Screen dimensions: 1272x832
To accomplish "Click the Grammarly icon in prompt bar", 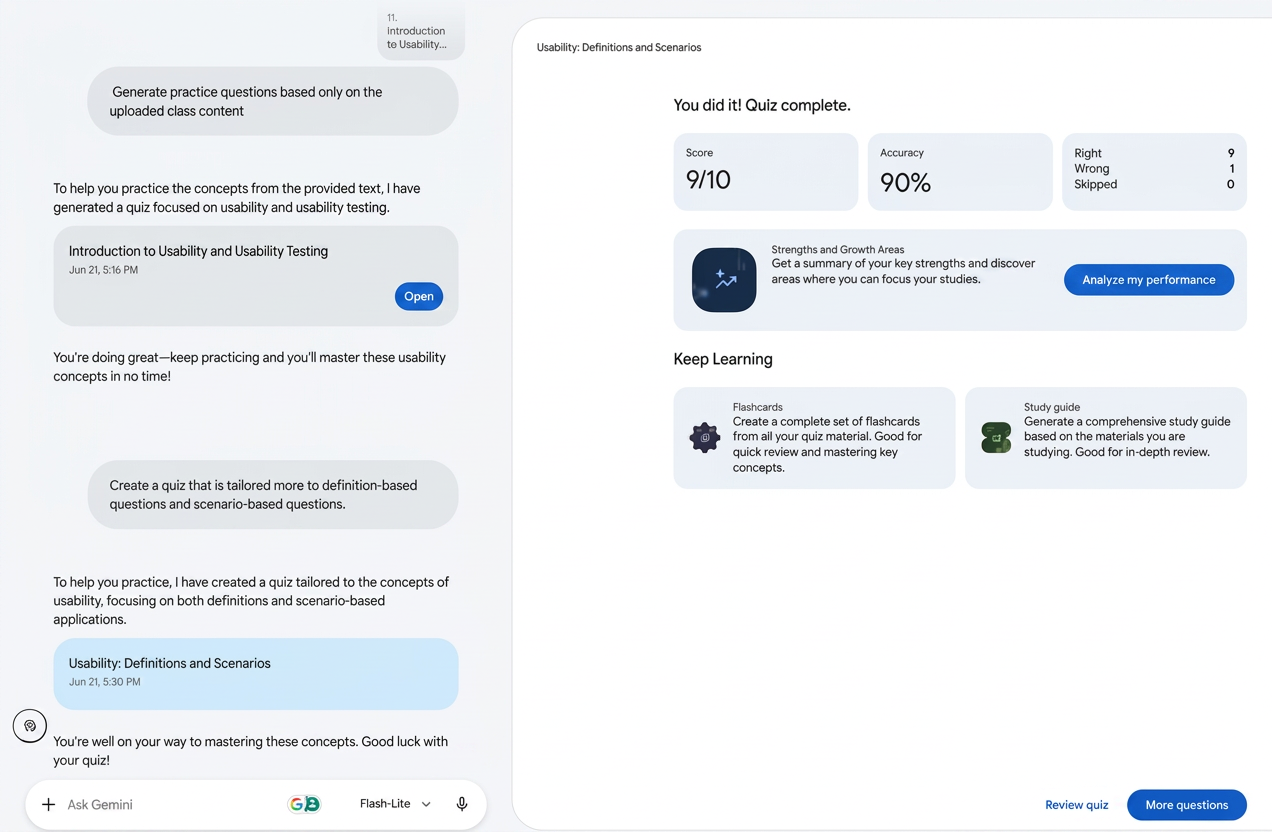I will coord(304,804).
